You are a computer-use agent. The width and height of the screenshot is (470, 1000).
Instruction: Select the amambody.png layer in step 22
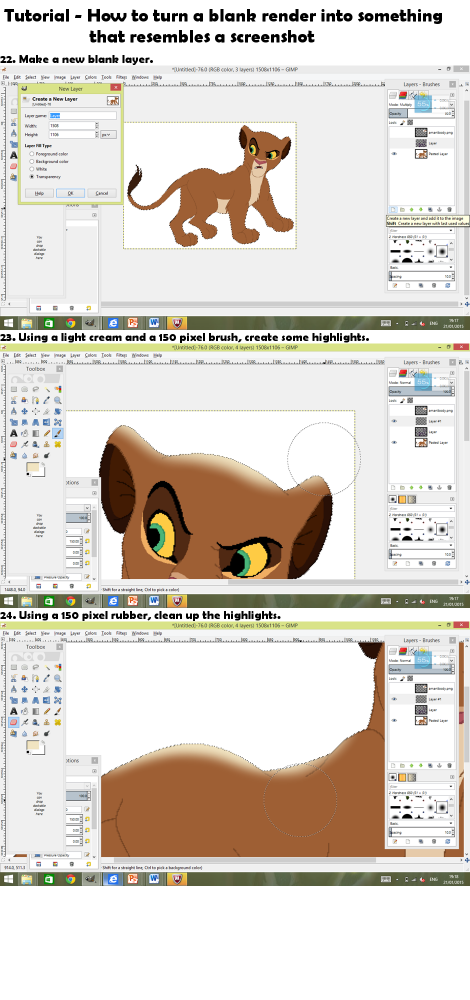(x=422, y=133)
